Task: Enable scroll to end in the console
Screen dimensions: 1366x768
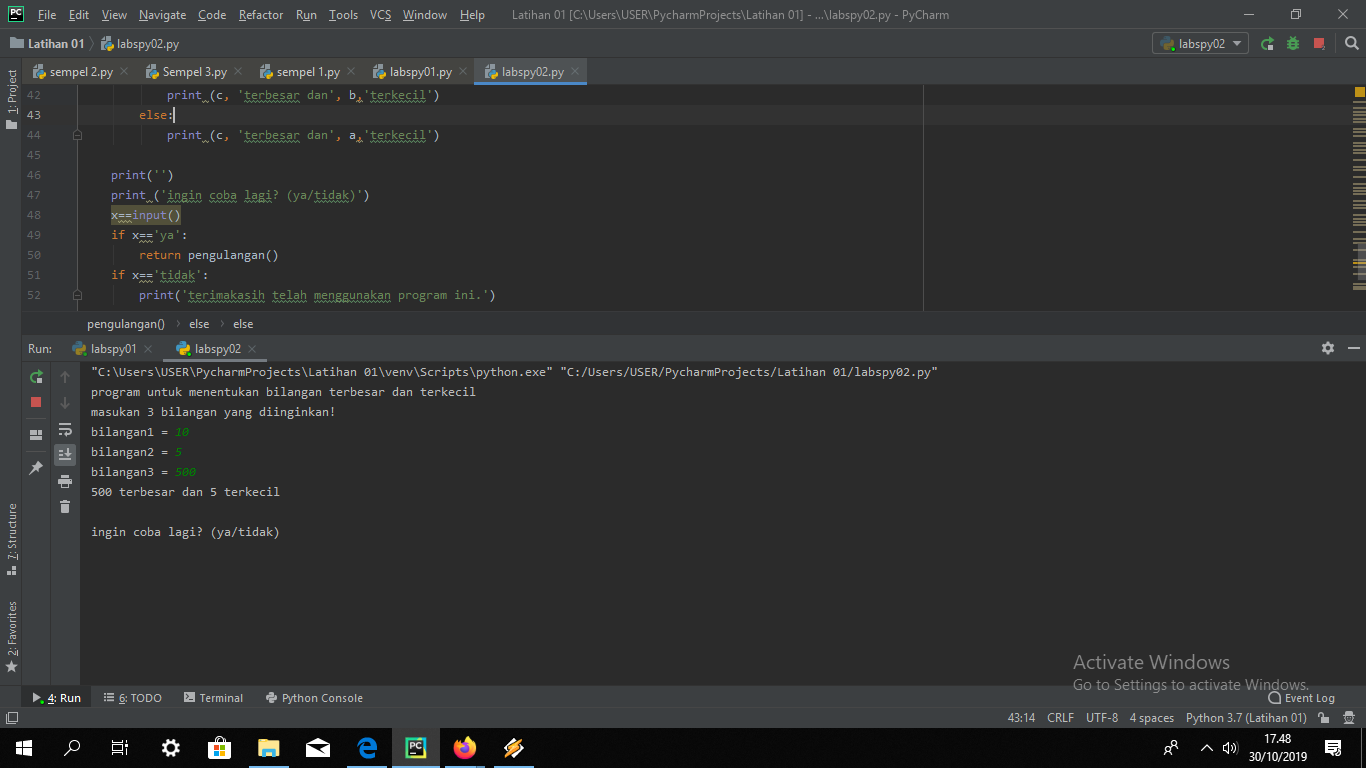Action: [x=65, y=455]
